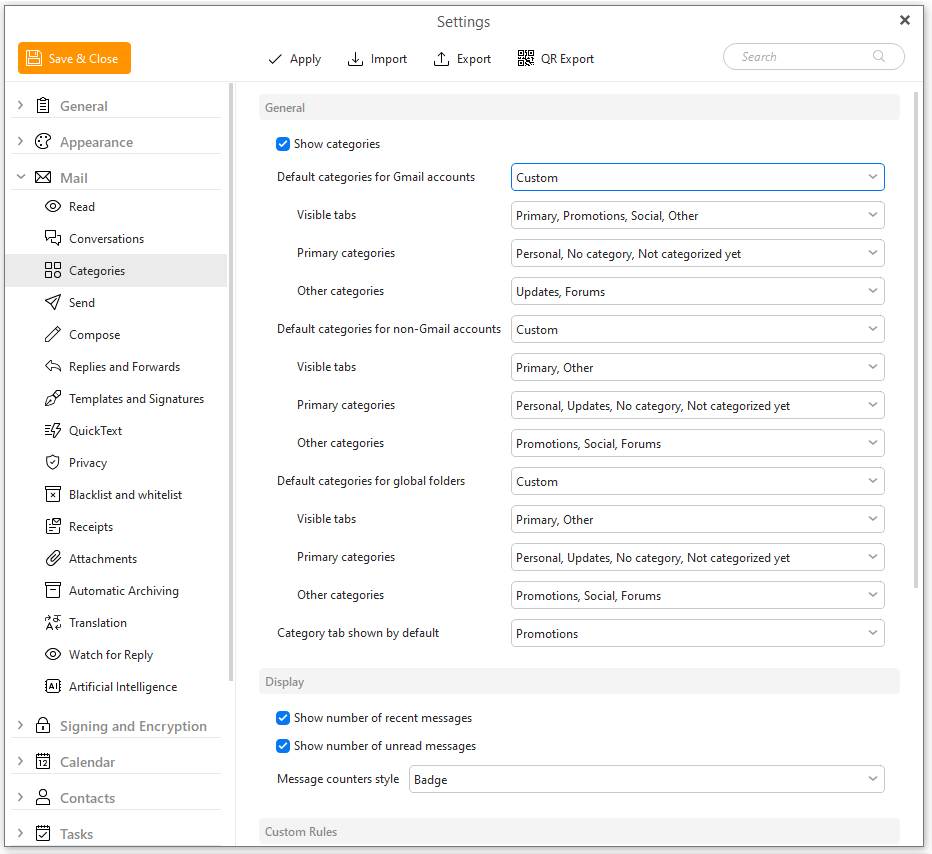Click the Categories grid icon
Screen dimensions: 932x854
(x=53, y=270)
